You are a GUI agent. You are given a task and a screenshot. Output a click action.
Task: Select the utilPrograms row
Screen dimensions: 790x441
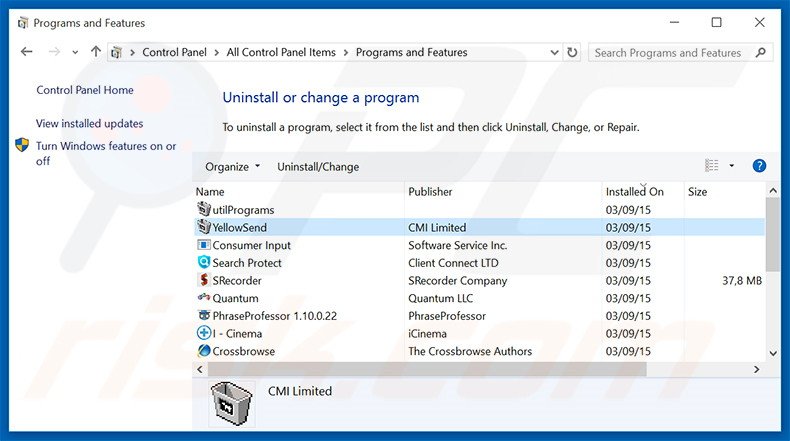[479, 210]
